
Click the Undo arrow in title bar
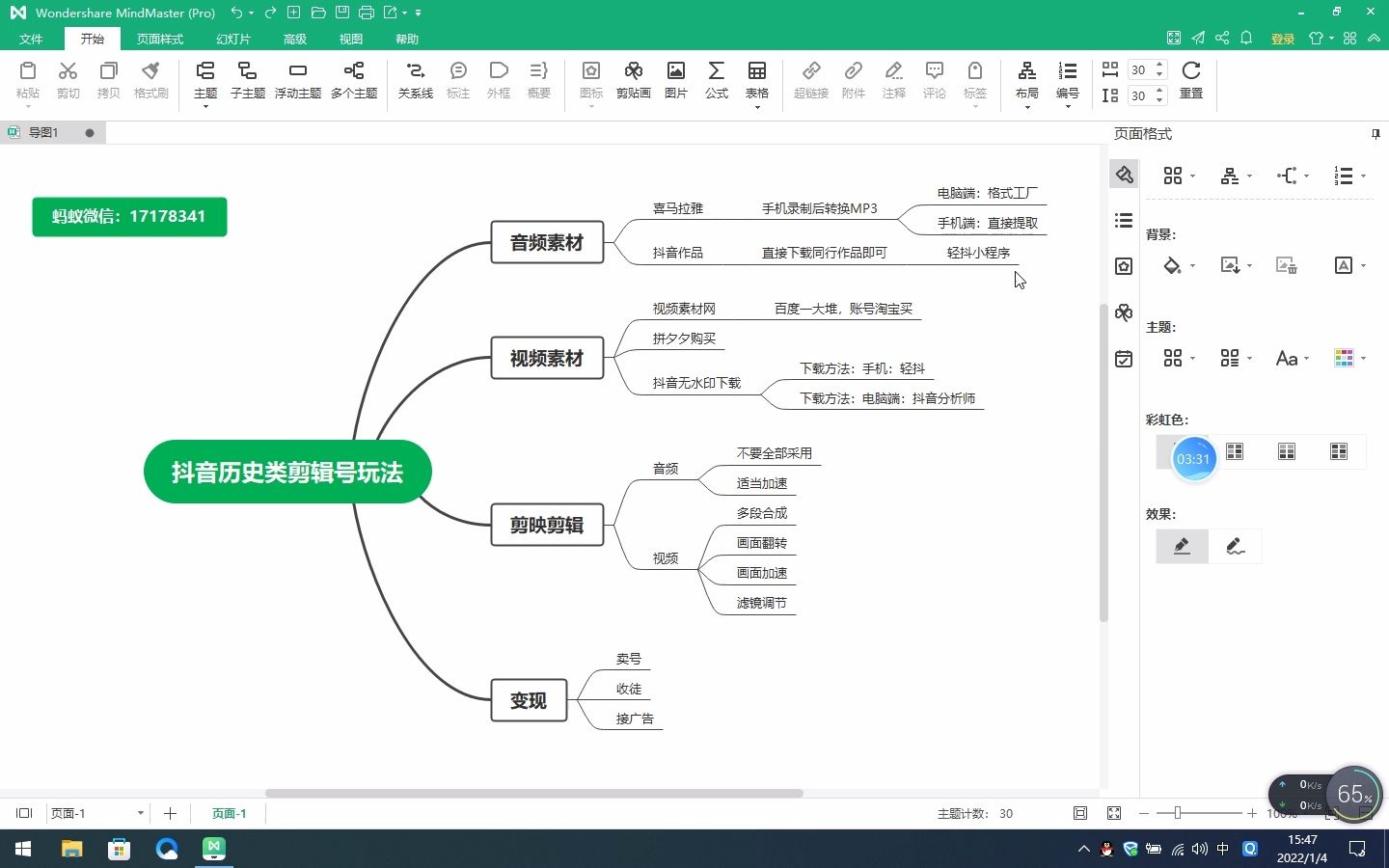pos(237,13)
